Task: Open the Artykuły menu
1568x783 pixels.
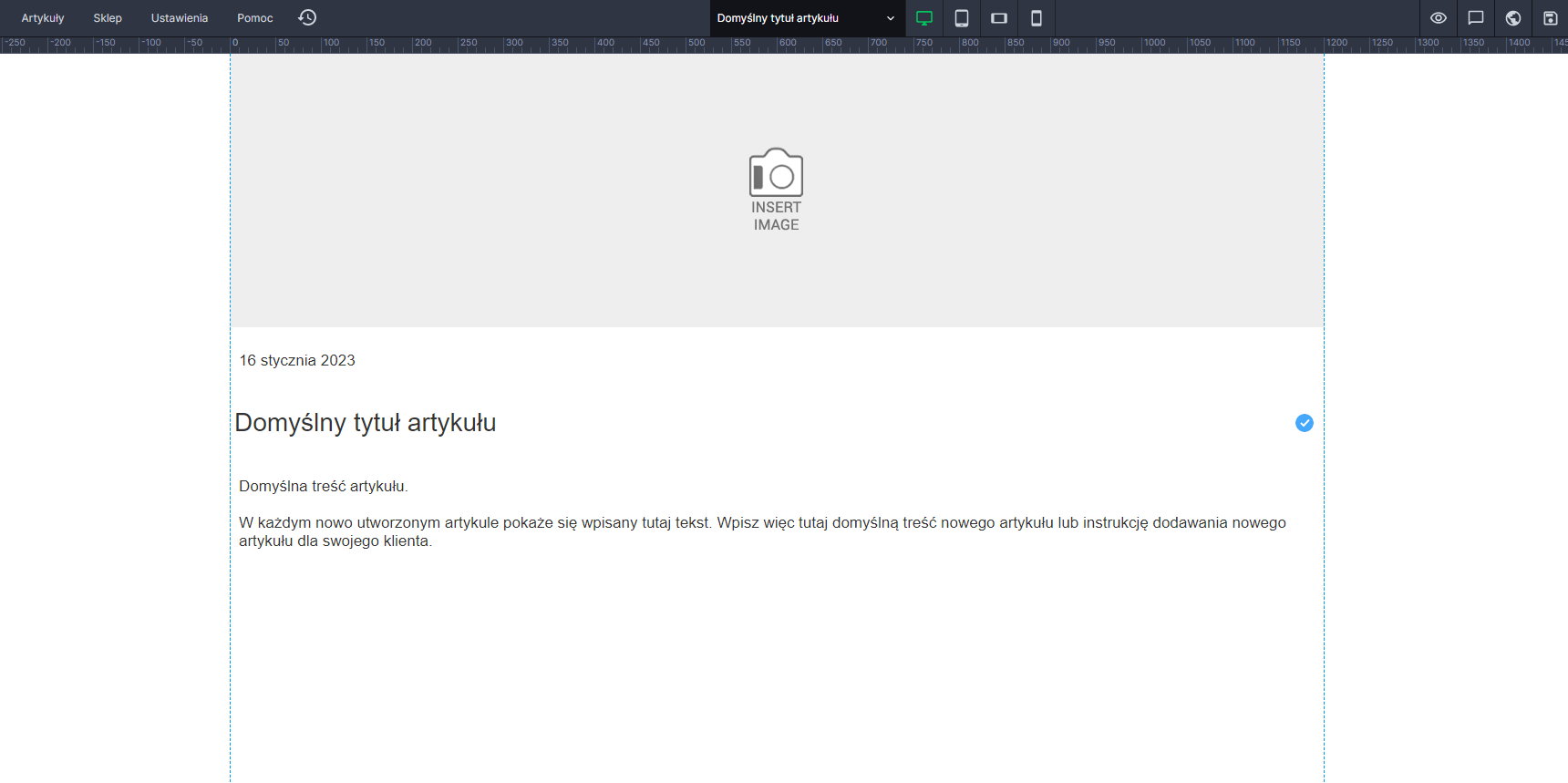Action: [43, 18]
